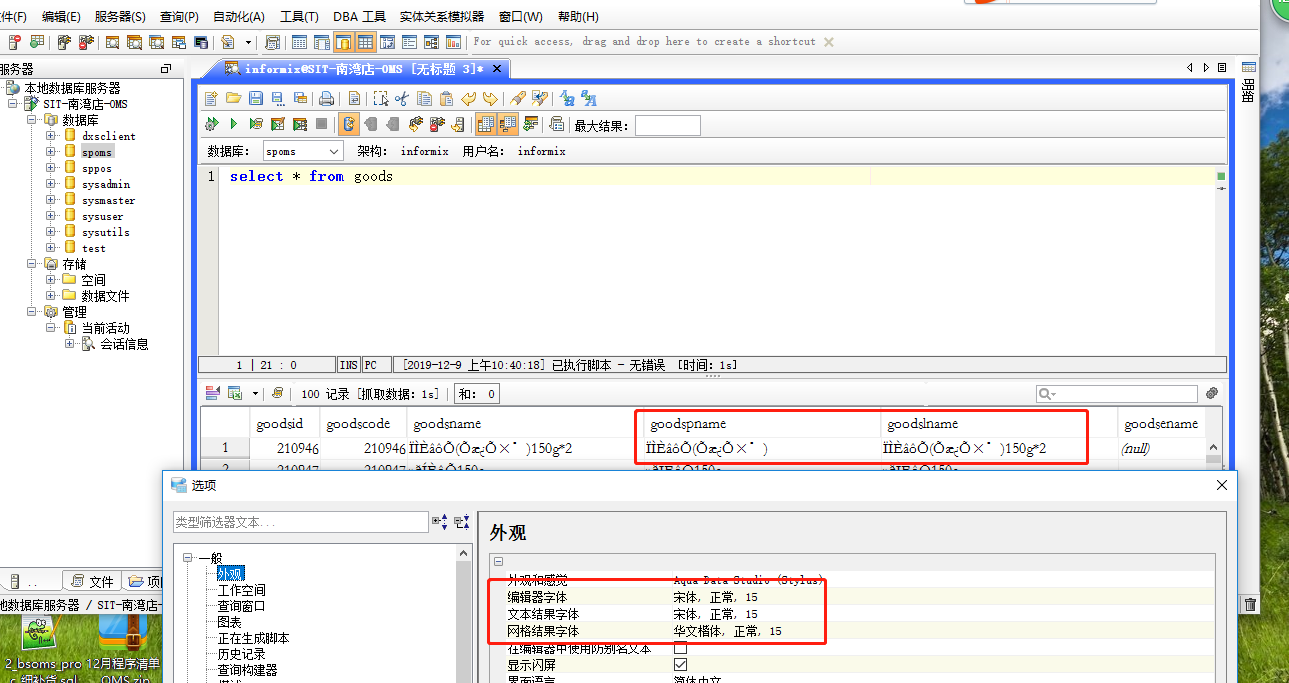Click the goodspname column header
Image resolution: width=1289 pixels, height=683 pixels.
760,424
